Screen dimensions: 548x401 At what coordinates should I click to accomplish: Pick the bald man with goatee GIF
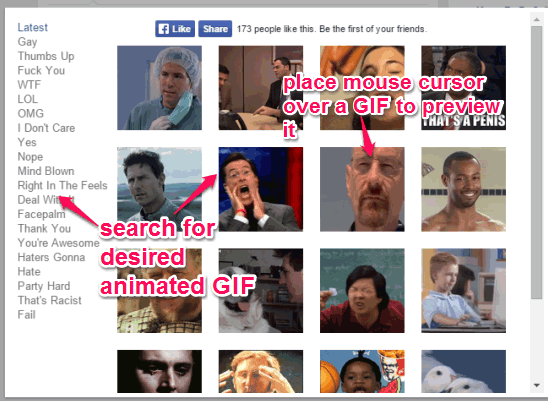pos(362,189)
